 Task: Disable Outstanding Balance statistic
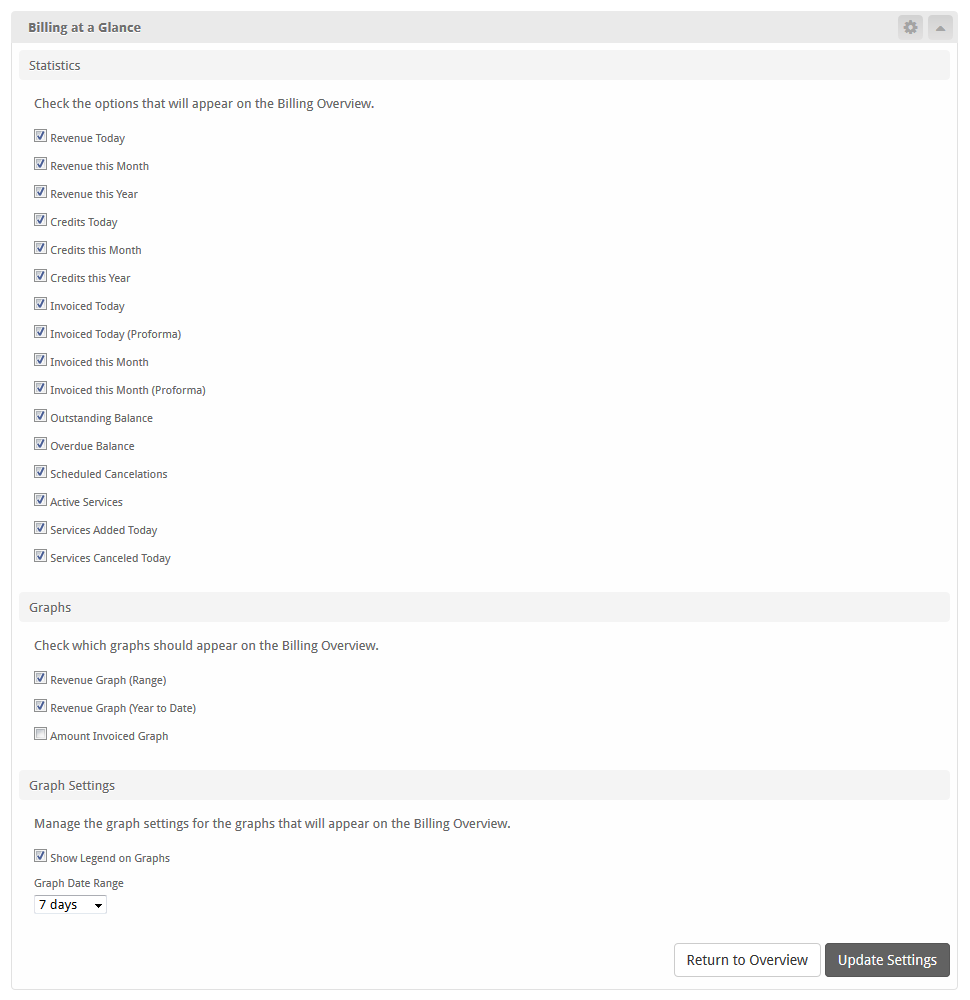click(41, 416)
